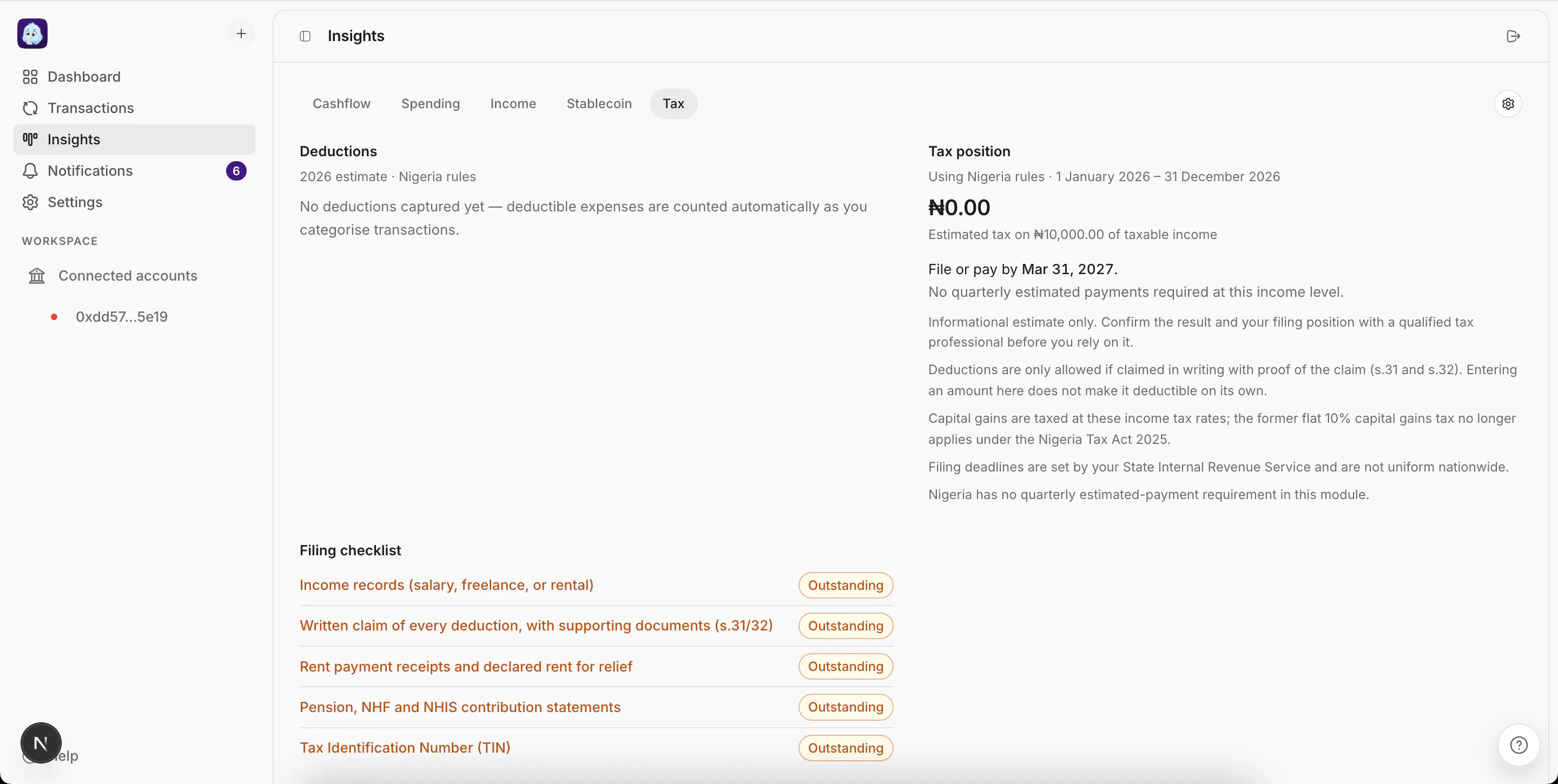Open the Stablecoin tab
The image size is (1558, 784).
pos(599,104)
